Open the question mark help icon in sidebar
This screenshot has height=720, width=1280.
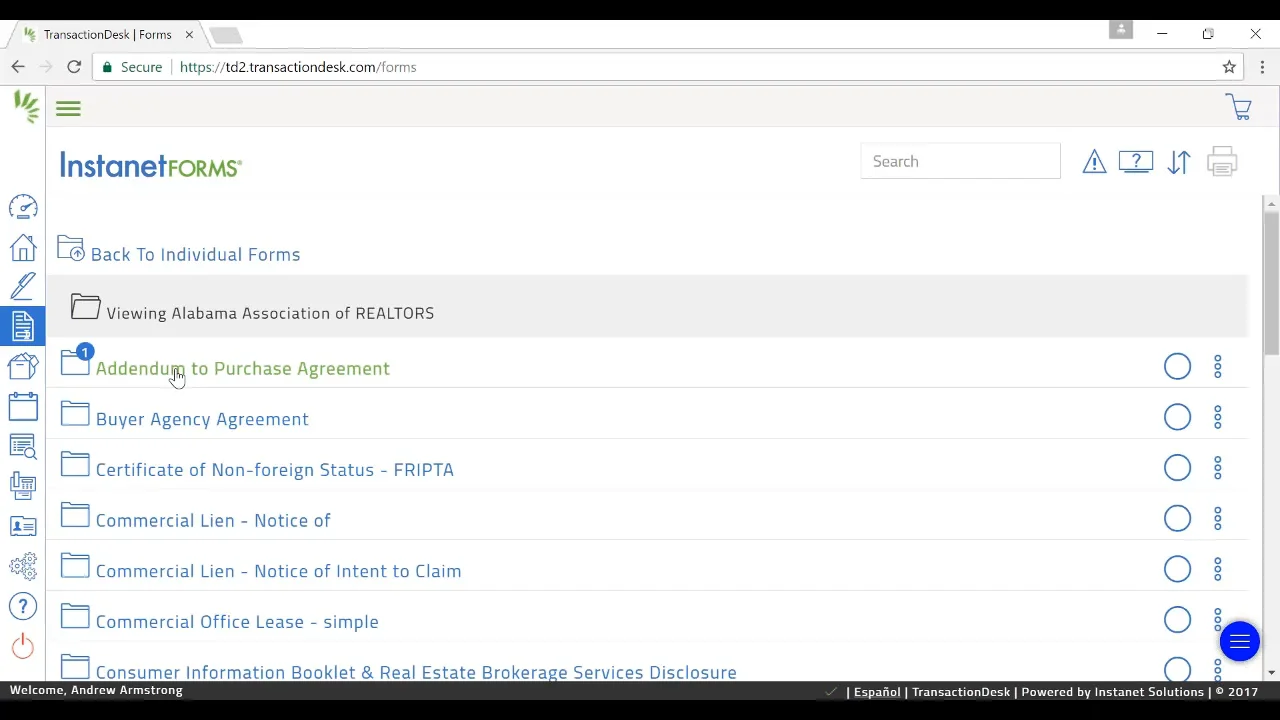point(23,606)
